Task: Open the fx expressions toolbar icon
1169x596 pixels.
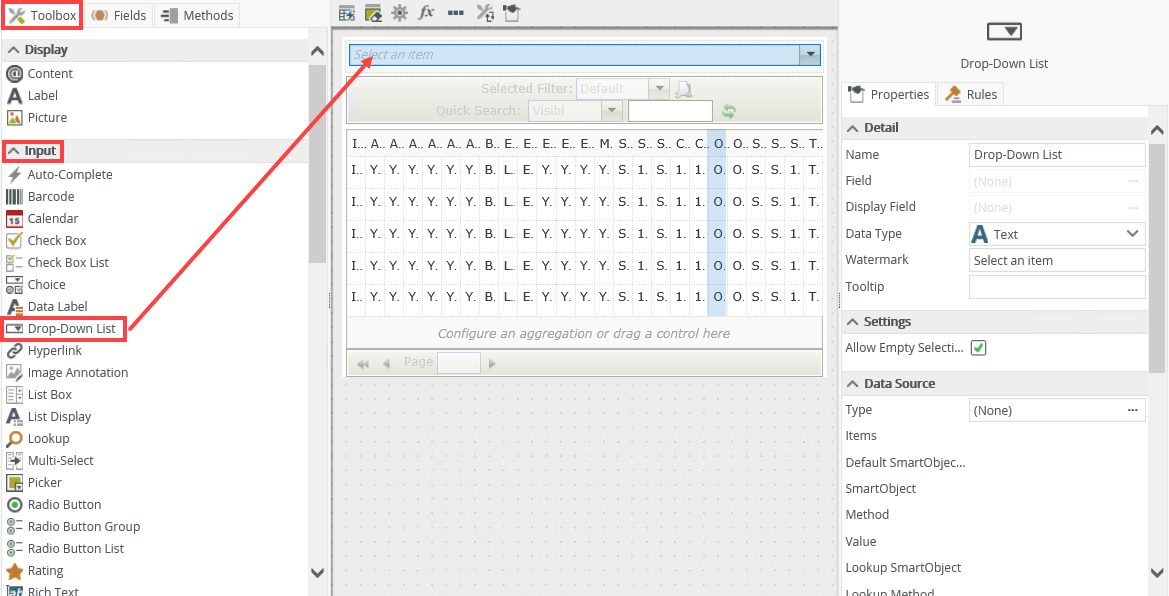Action: coord(426,13)
